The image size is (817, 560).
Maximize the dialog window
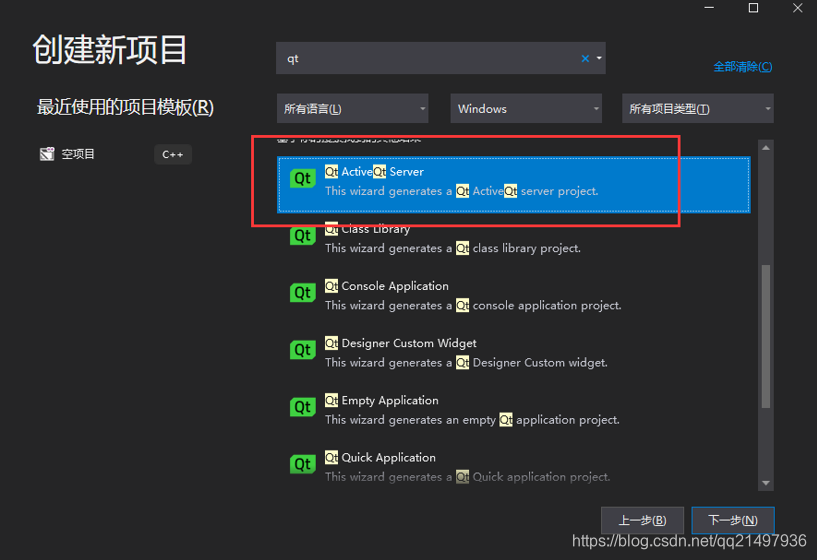(x=753, y=8)
